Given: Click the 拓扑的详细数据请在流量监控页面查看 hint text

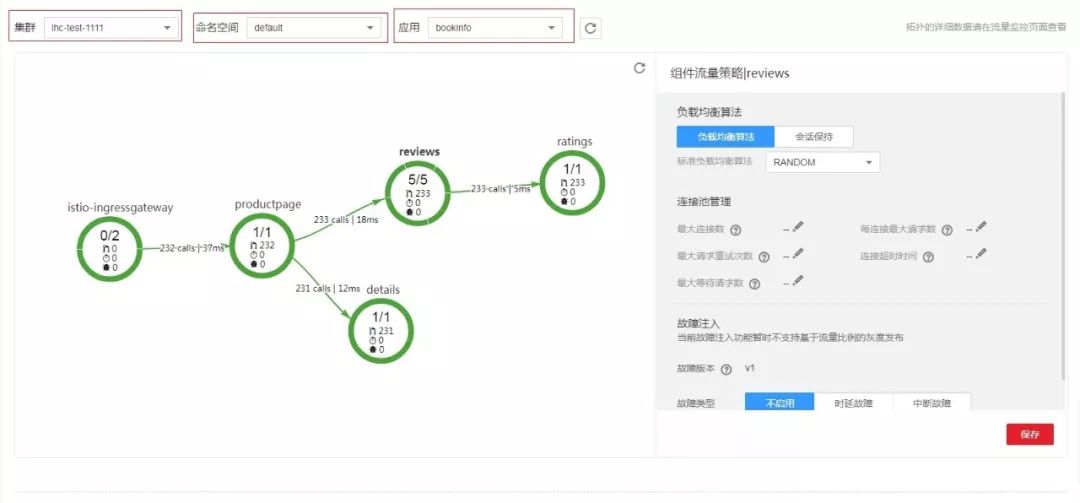Looking at the screenshot, I should pyautogui.click(x=986, y=28).
